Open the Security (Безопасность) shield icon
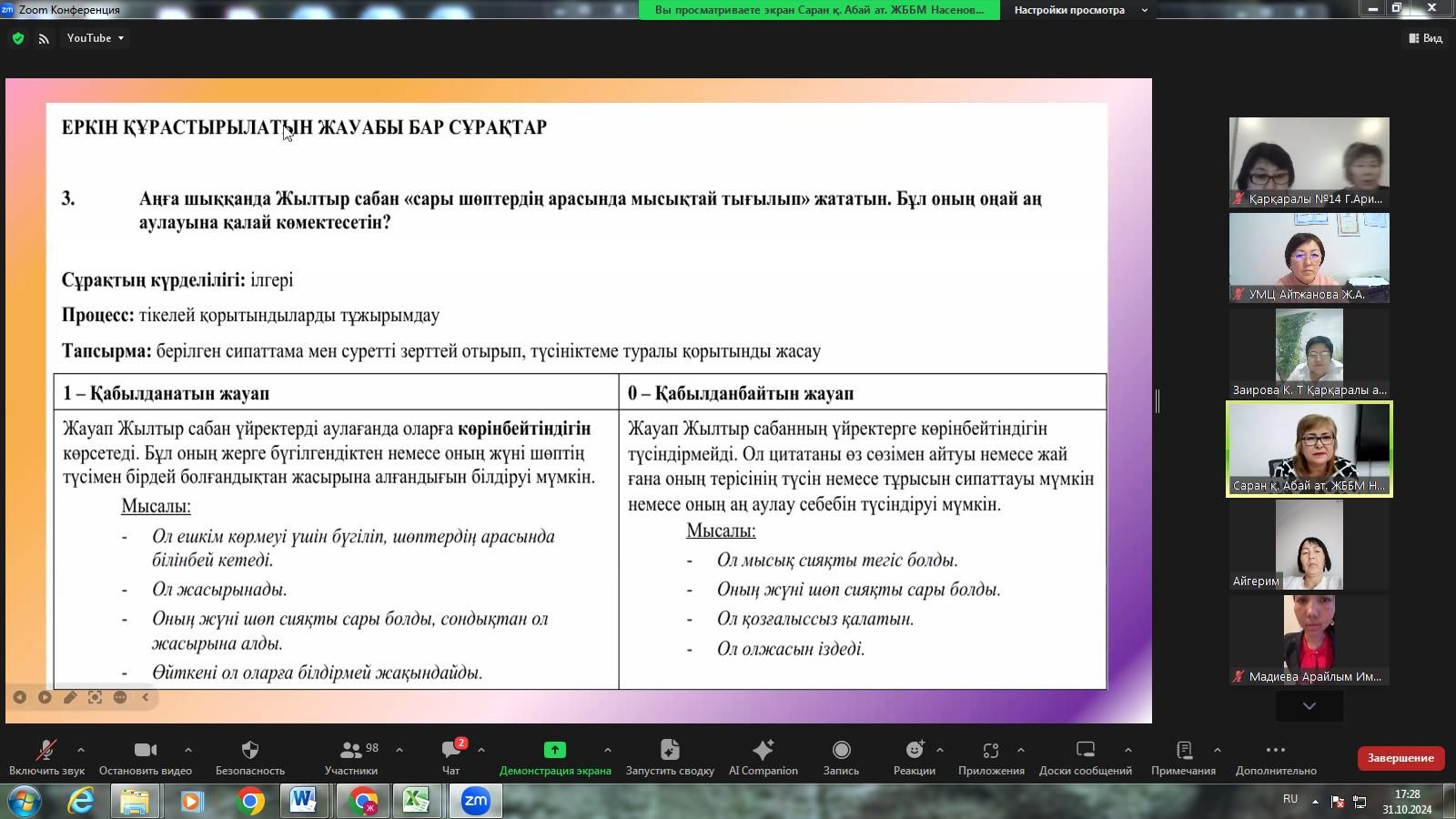 tap(249, 751)
